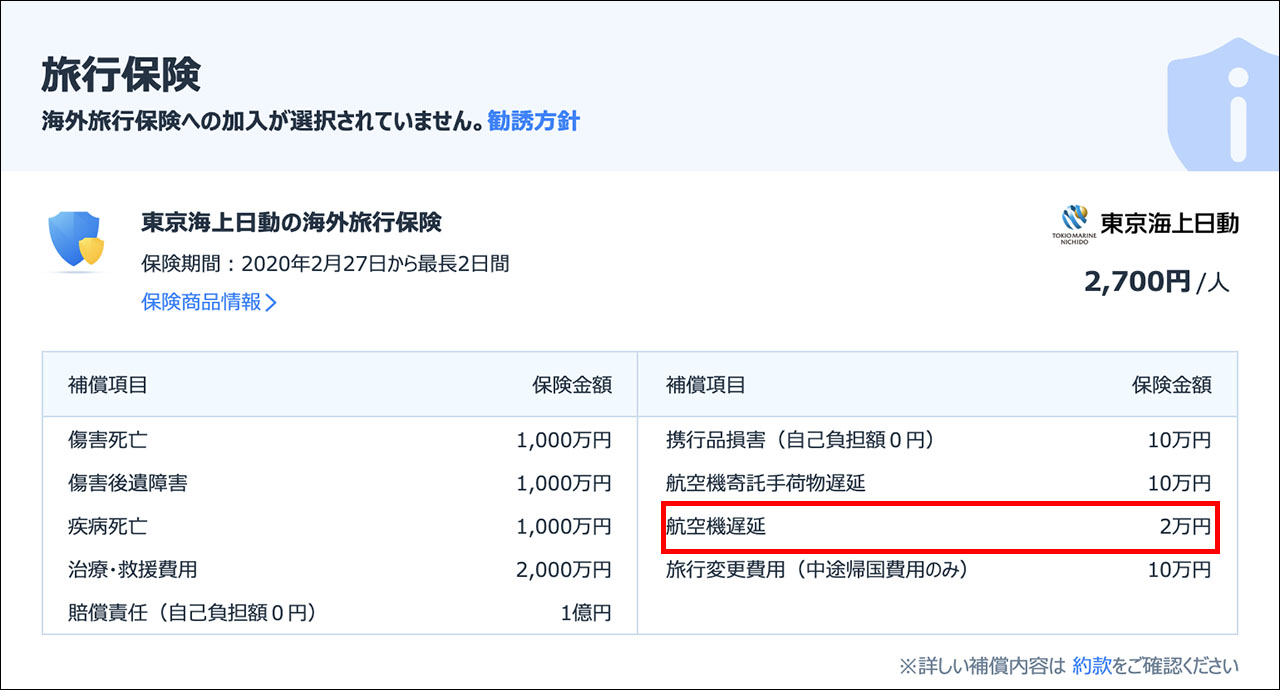The width and height of the screenshot is (1280, 690).
Task: Click the right 保険金額 column header
Action: (x=1172, y=385)
